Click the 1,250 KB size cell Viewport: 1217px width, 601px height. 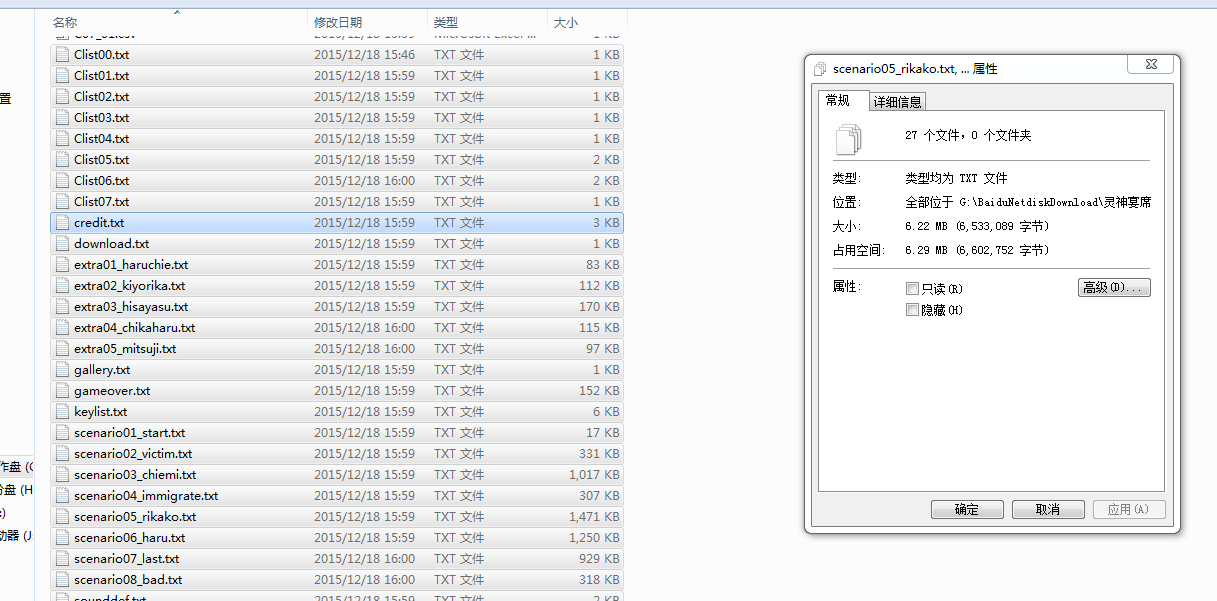[594, 538]
